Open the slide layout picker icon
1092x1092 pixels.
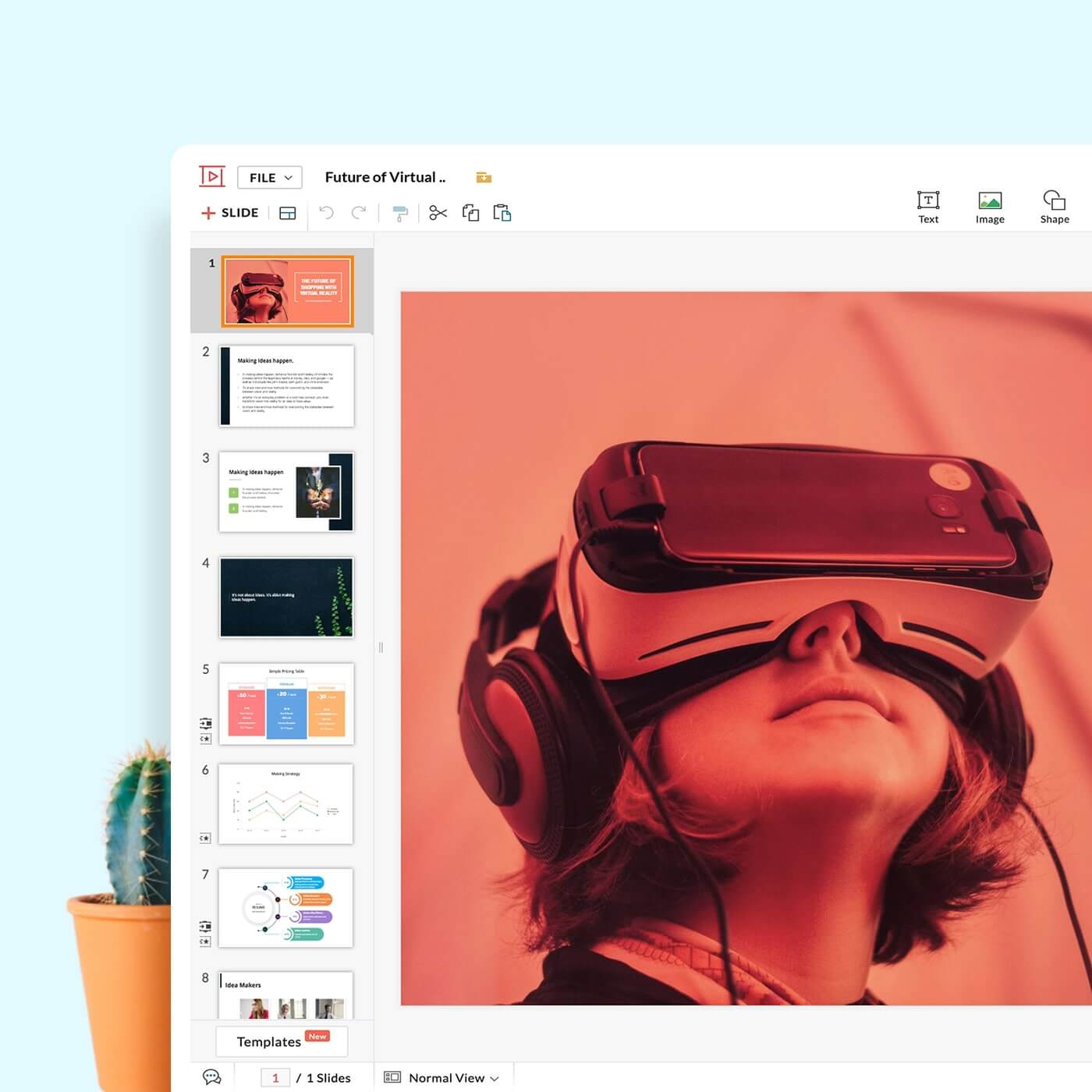pyautogui.click(x=288, y=213)
